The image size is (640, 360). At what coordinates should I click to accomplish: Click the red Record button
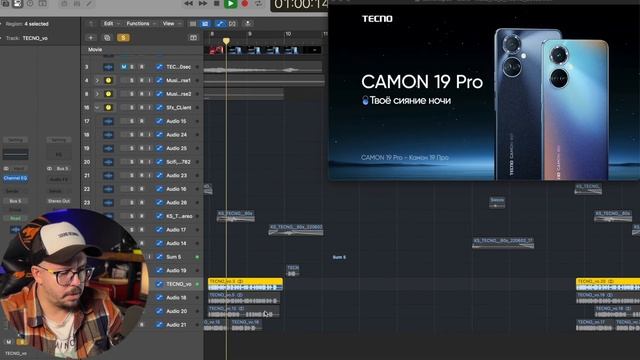coord(245,4)
